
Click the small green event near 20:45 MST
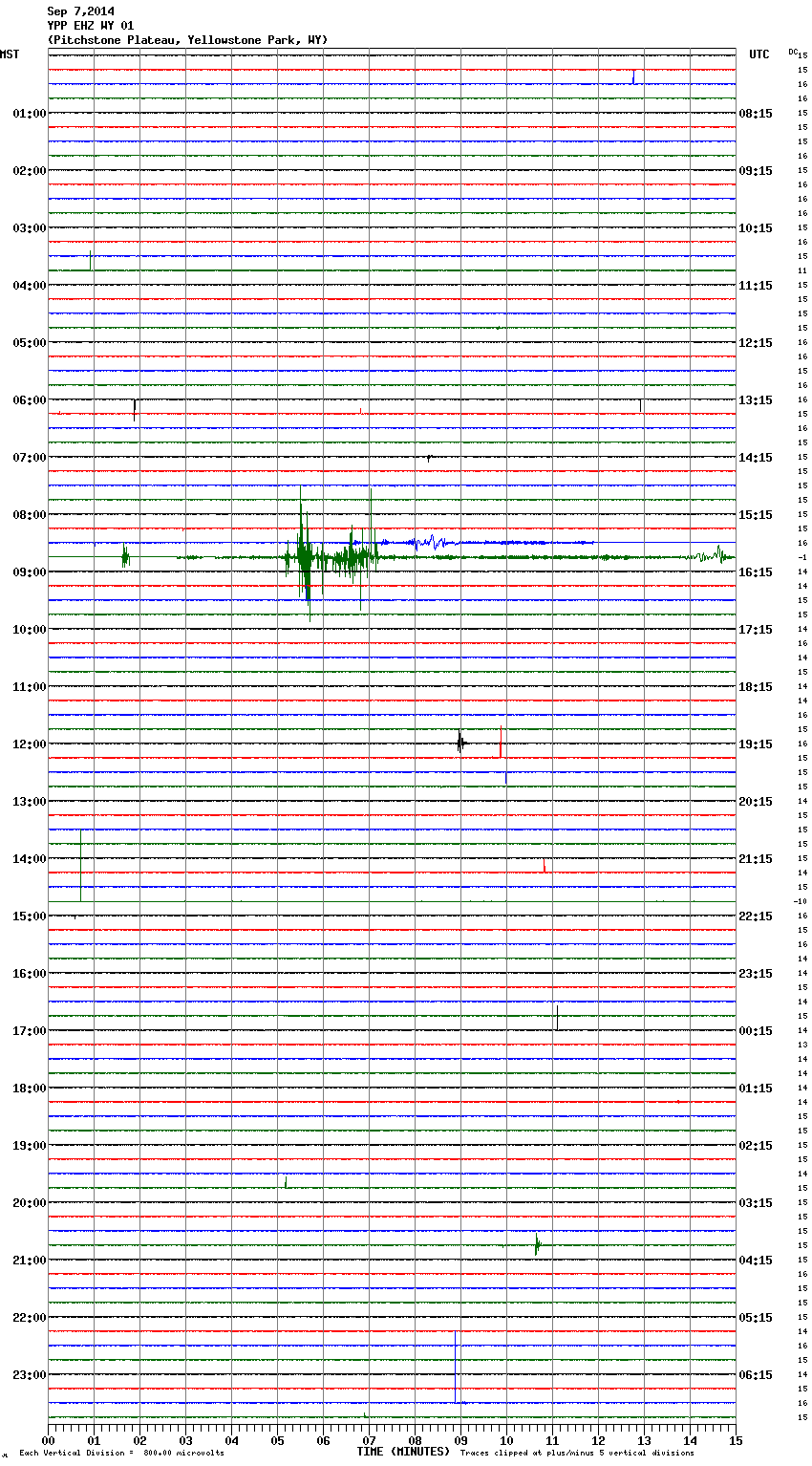(x=537, y=1244)
